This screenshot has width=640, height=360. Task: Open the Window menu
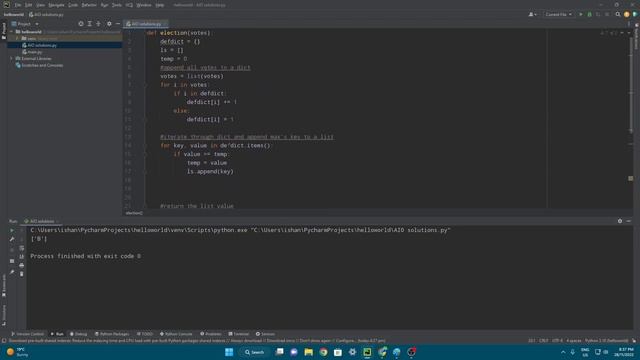coord(144,5)
